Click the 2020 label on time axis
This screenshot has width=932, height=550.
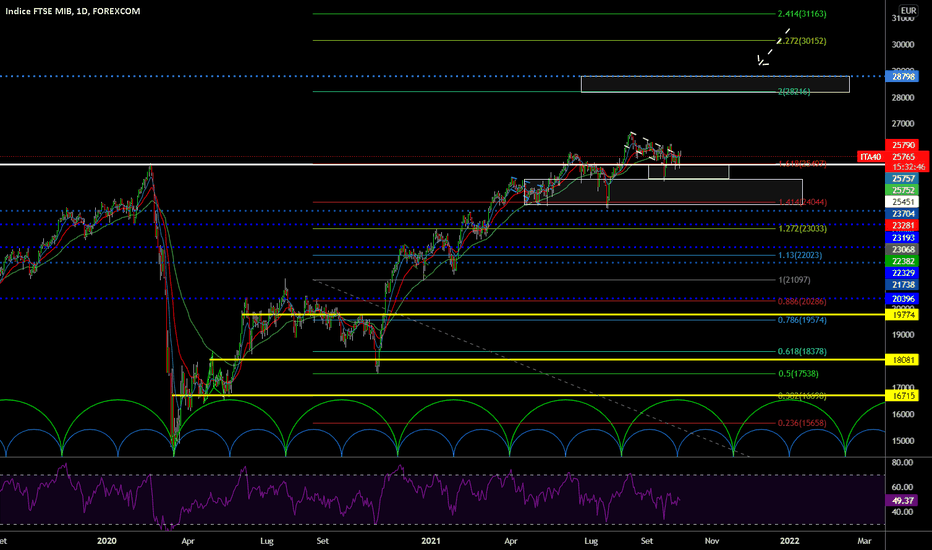click(x=106, y=540)
